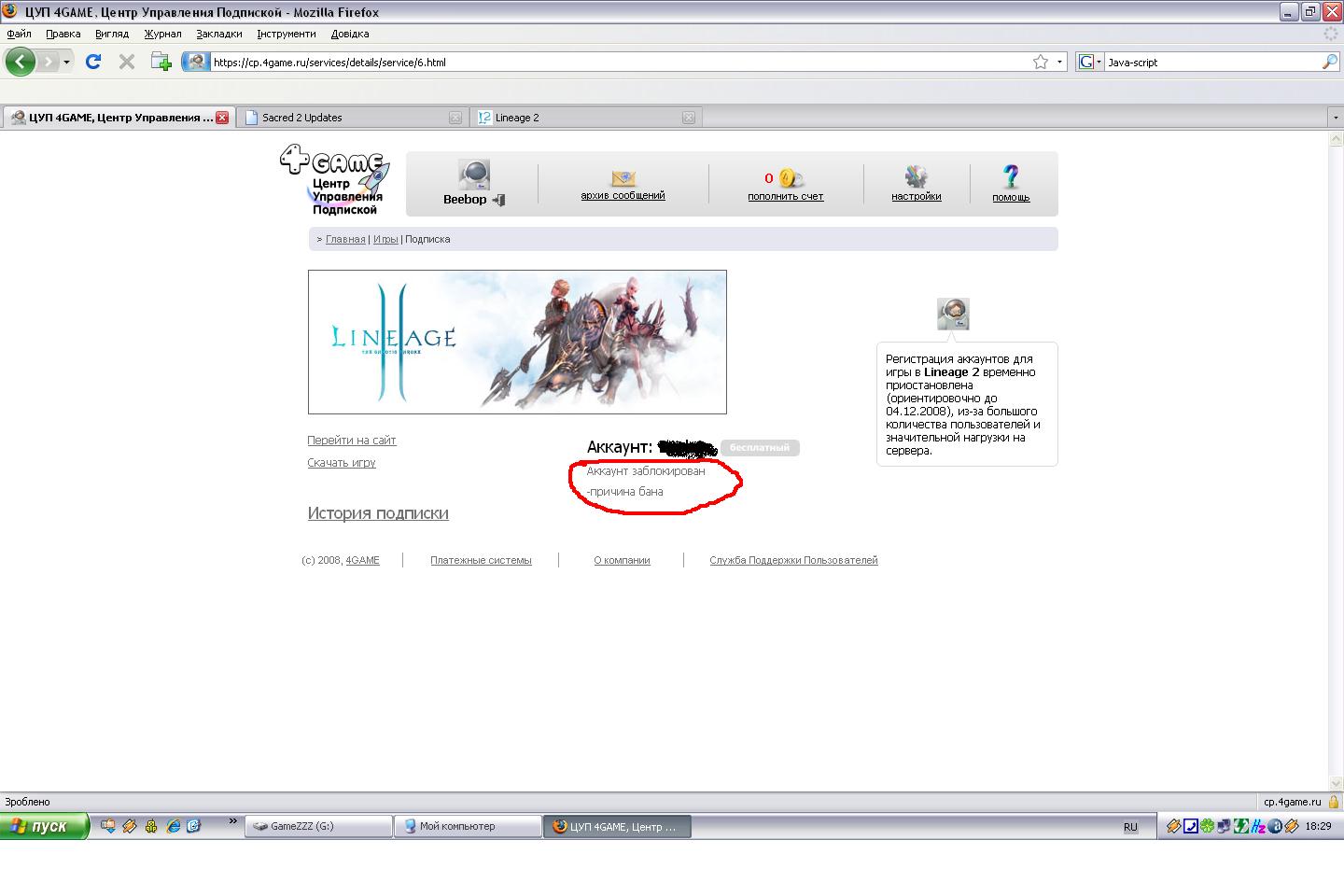The height and width of the screenshot is (896, 1344).
Task: Open the настройки link
Action: click(x=917, y=197)
